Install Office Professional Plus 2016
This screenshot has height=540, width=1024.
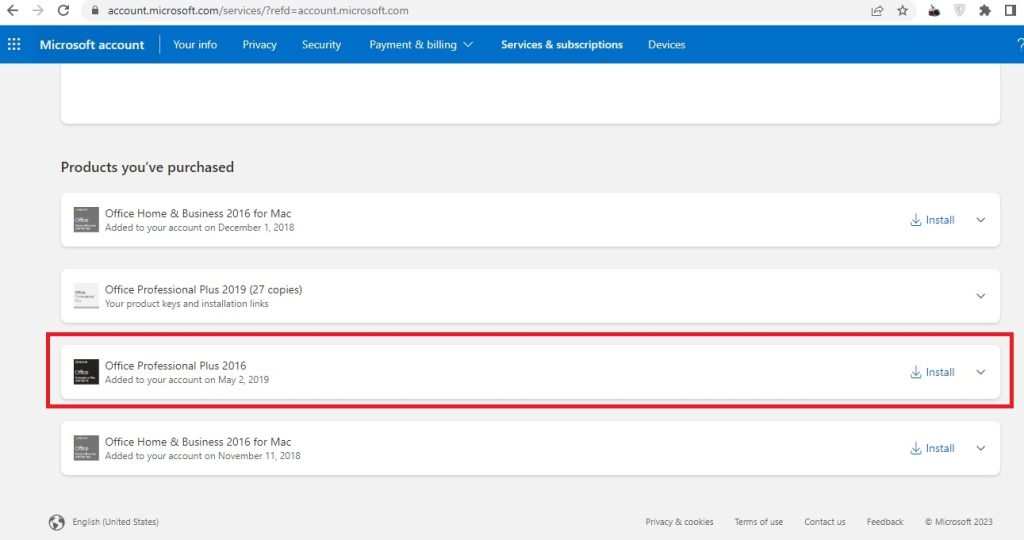tap(932, 372)
